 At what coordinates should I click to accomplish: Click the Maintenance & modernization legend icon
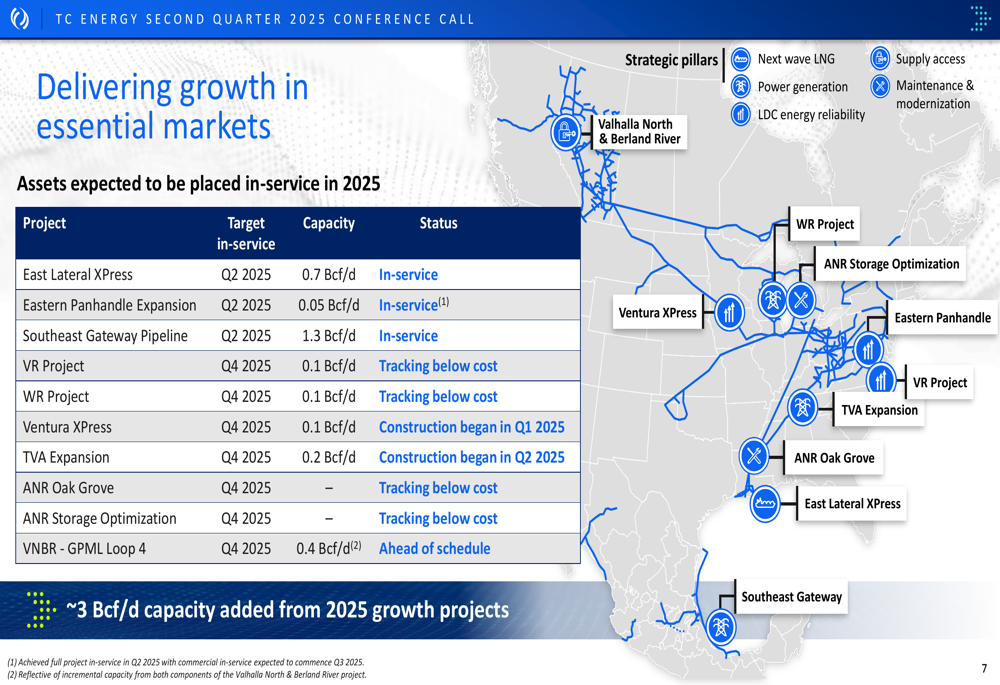[880, 86]
